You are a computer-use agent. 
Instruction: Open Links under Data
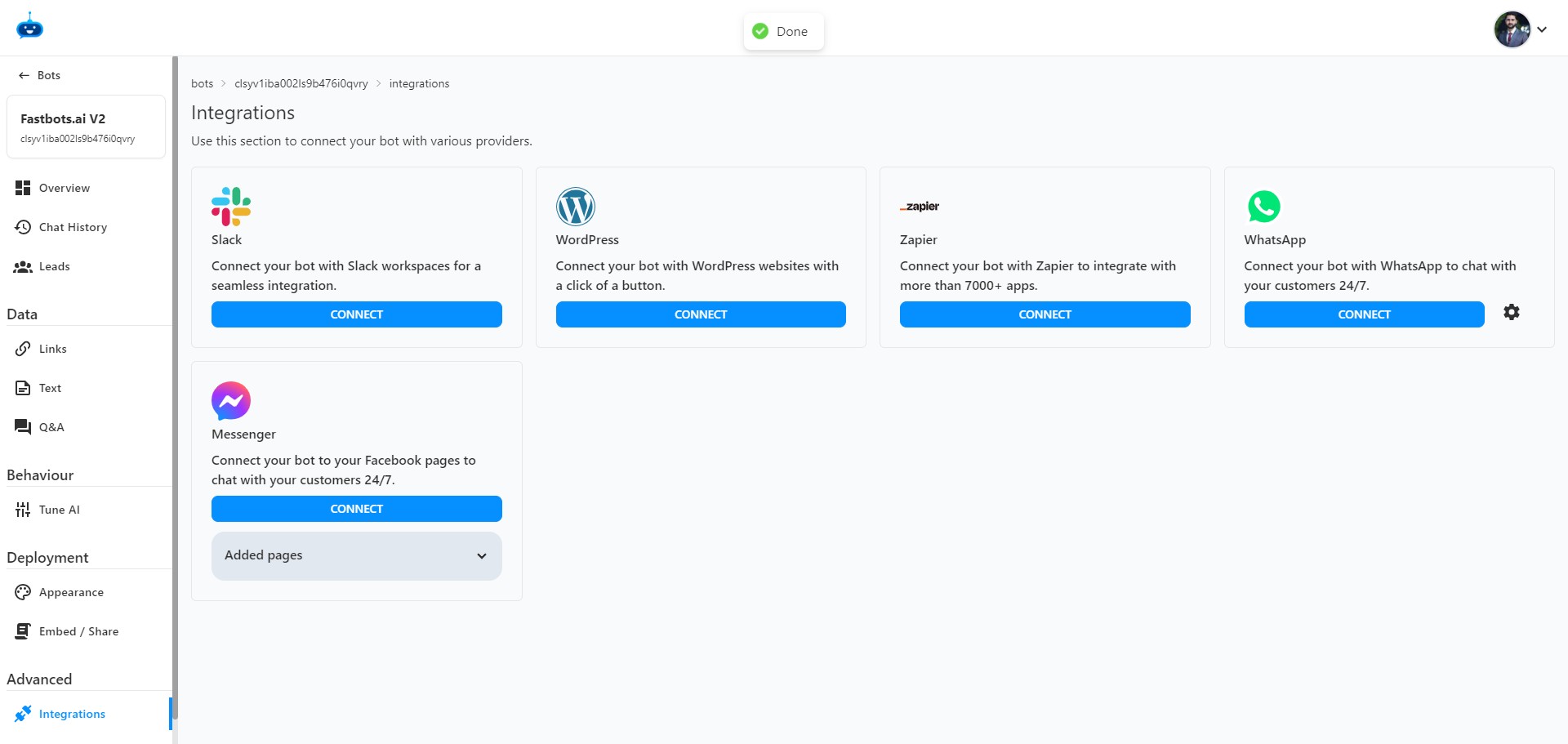click(x=86, y=349)
